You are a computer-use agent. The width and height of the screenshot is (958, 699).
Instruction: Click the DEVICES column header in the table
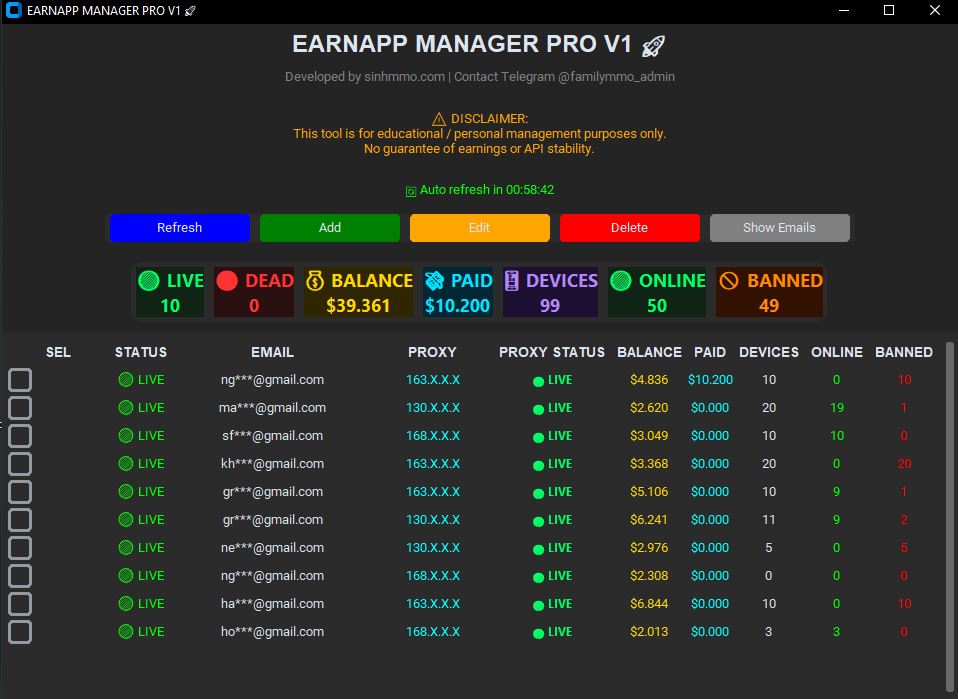(769, 352)
